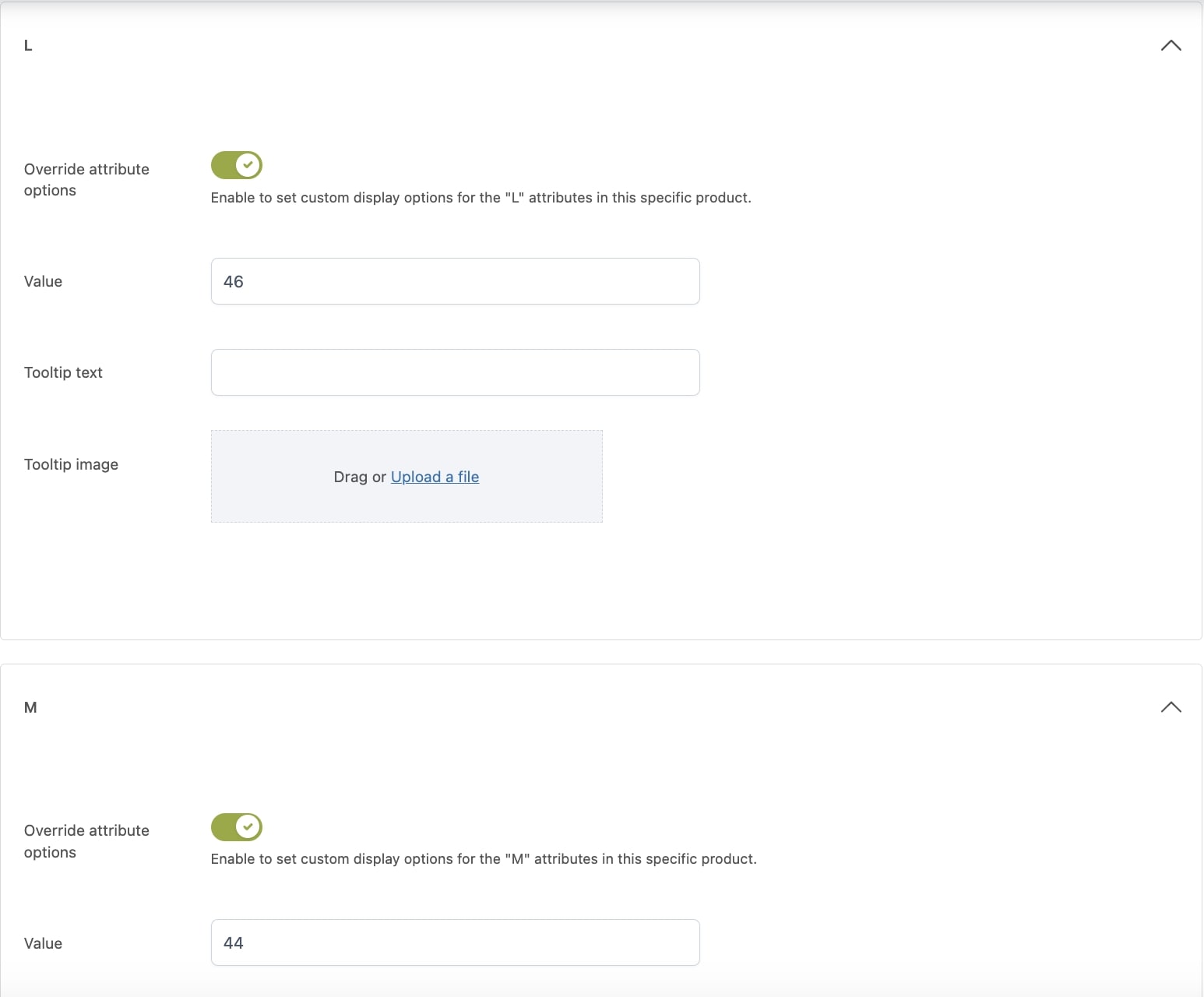Toggle override attribute options for M
The height and width of the screenshot is (997, 1204).
237,827
